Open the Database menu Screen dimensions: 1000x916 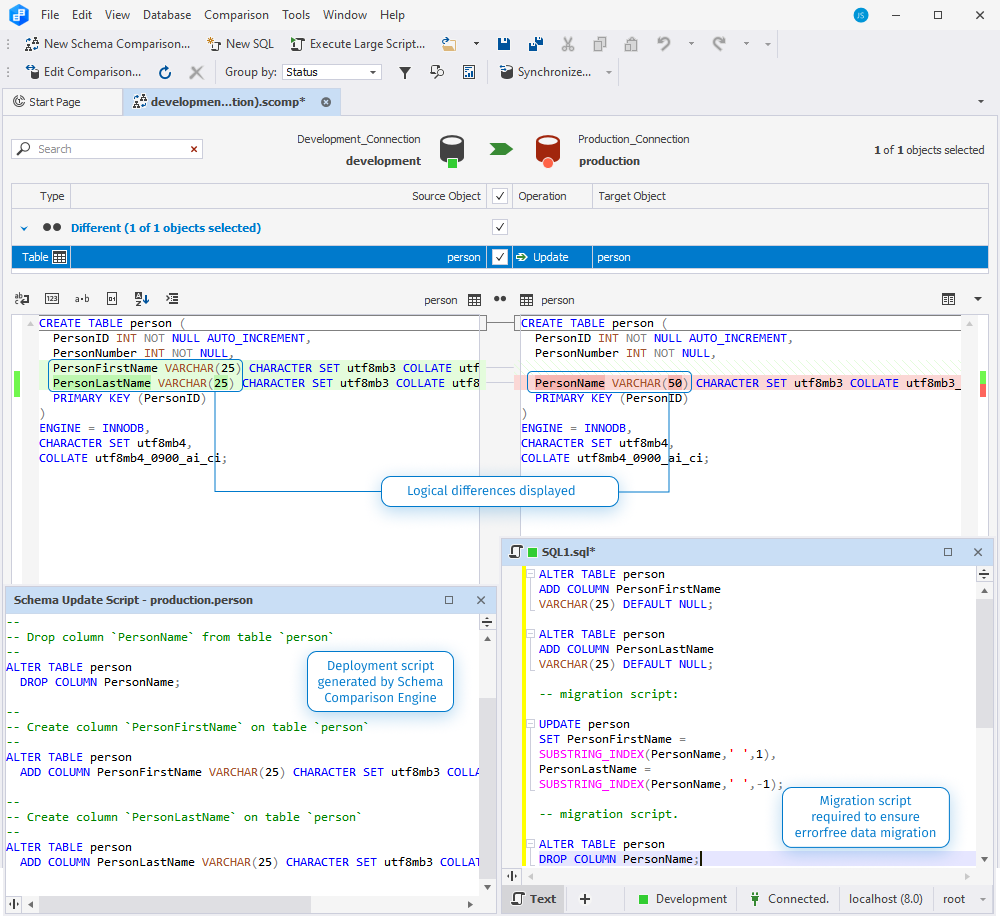click(167, 15)
